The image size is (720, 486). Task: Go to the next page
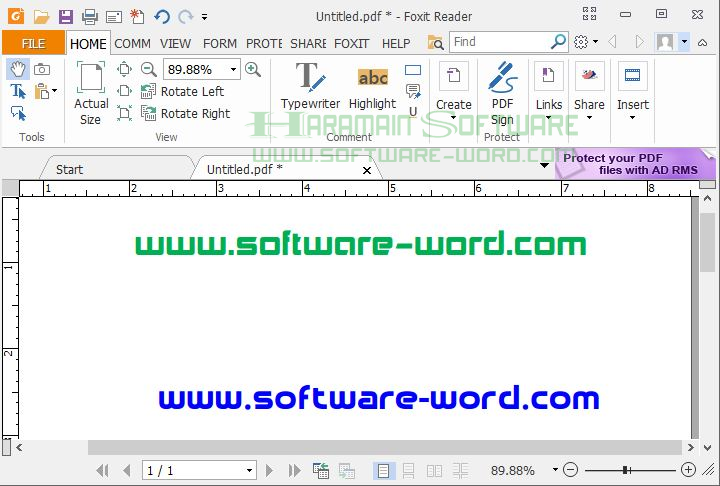point(270,470)
